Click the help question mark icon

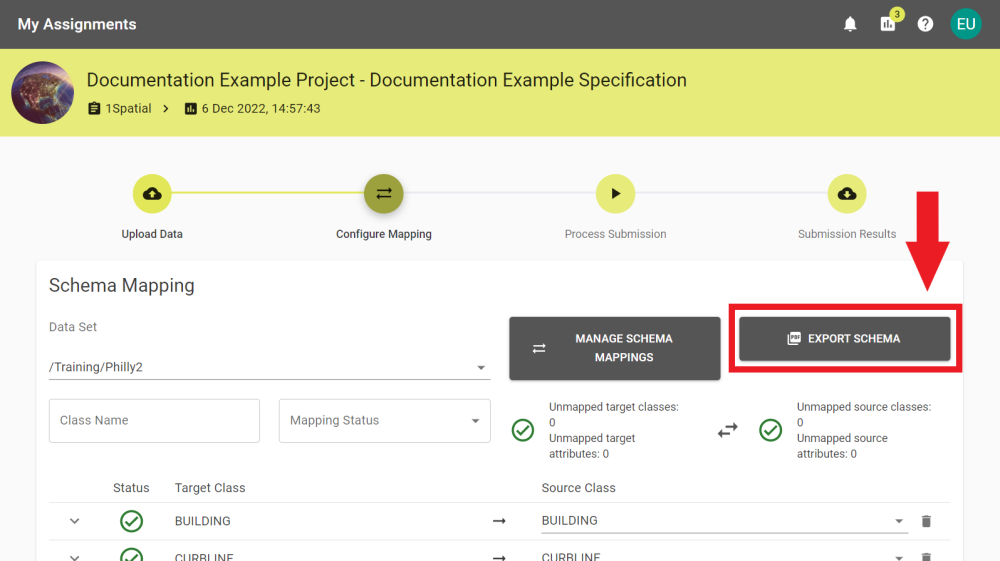pyautogui.click(x=925, y=24)
